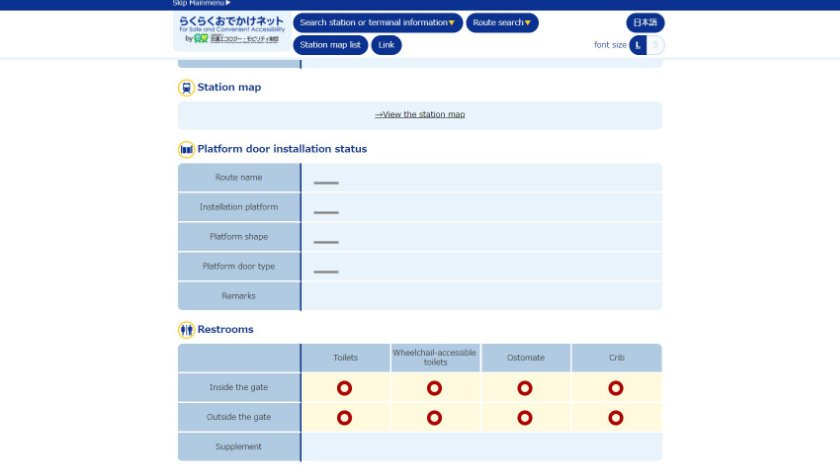Screen dimensions: 840x472
Task: Expand Search station or terminal information menu
Action: 377,23
